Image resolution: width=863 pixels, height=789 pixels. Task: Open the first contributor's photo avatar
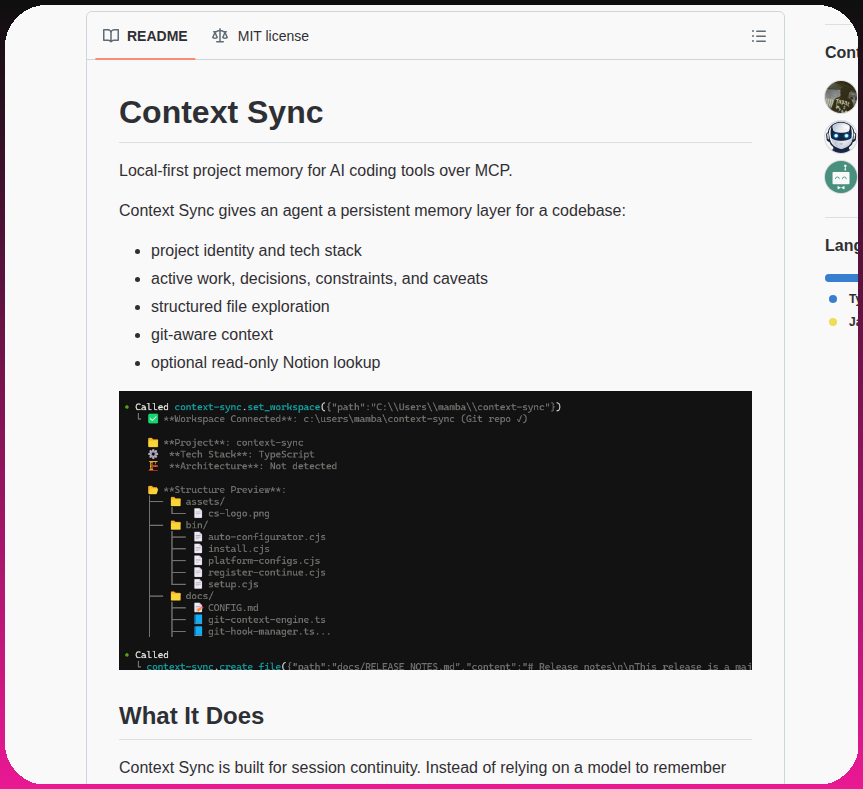pos(840,97)
